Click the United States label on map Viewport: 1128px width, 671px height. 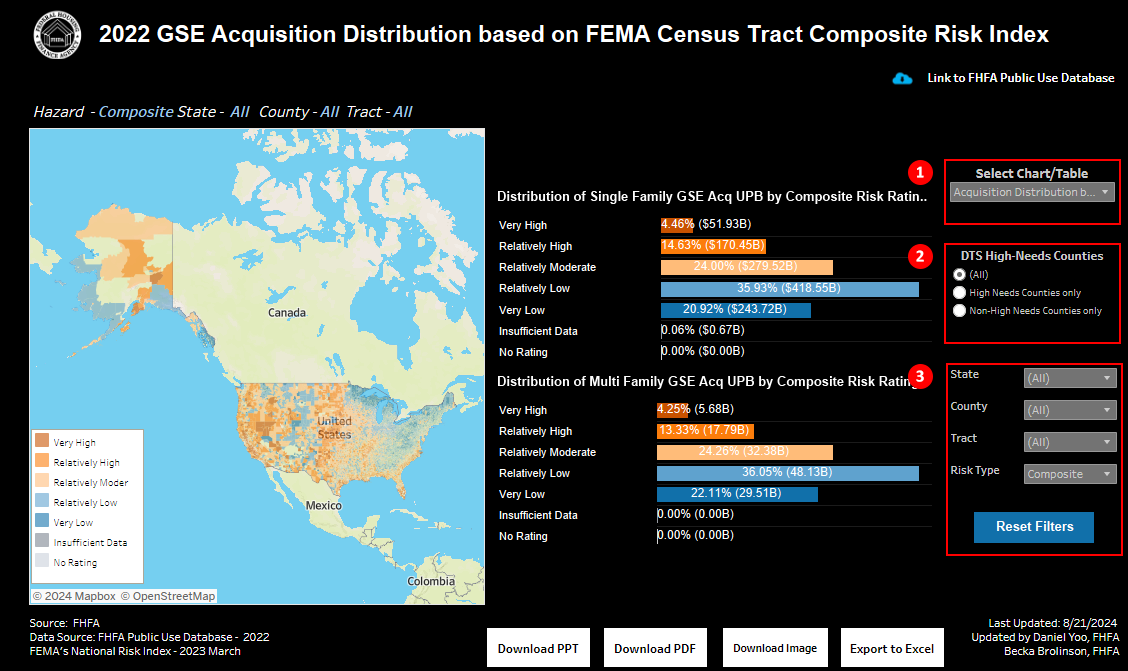click(335, 428)
